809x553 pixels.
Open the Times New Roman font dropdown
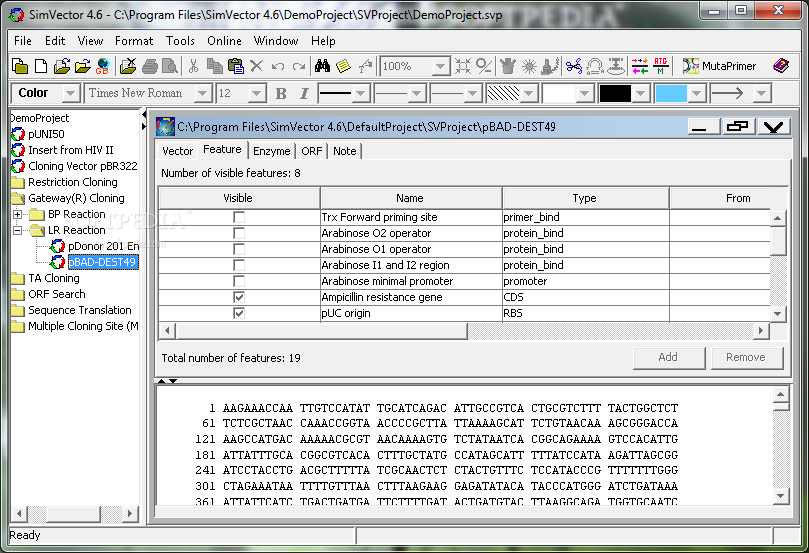coord(203,93)
